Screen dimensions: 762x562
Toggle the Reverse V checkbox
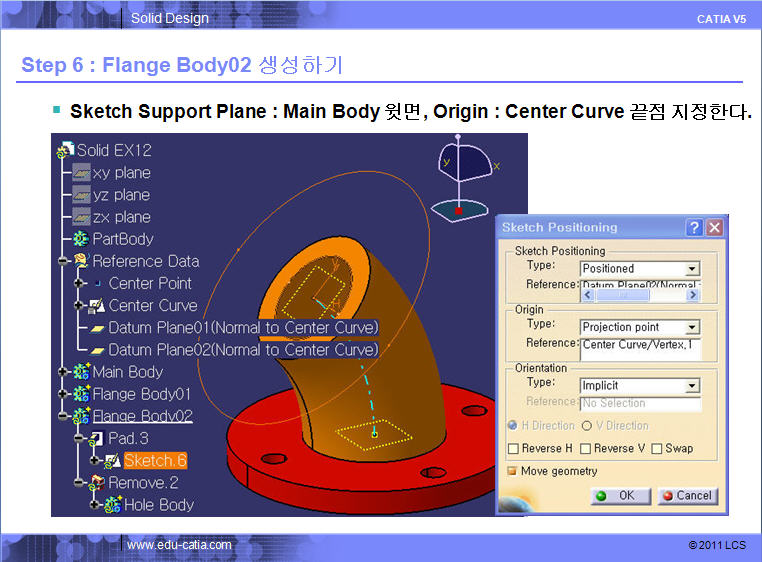[585, 449]
